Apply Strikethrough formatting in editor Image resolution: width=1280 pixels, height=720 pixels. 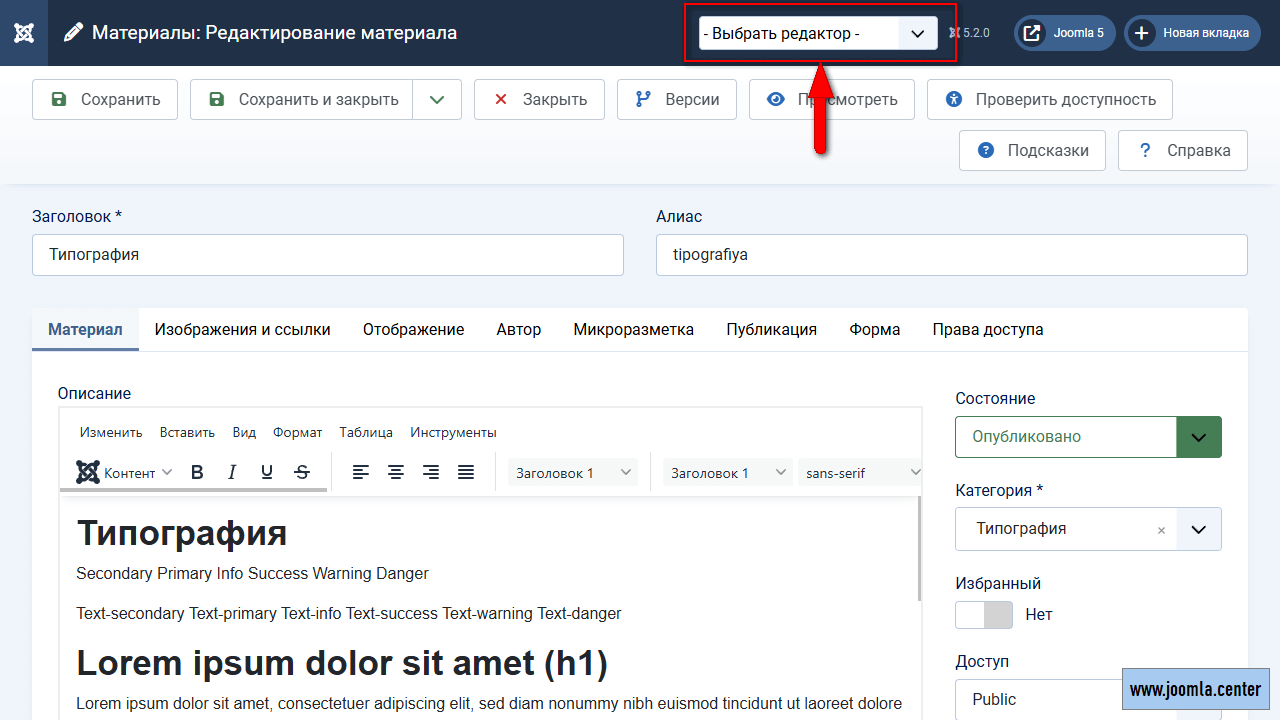pyautogui.click(x=302, y=473)
